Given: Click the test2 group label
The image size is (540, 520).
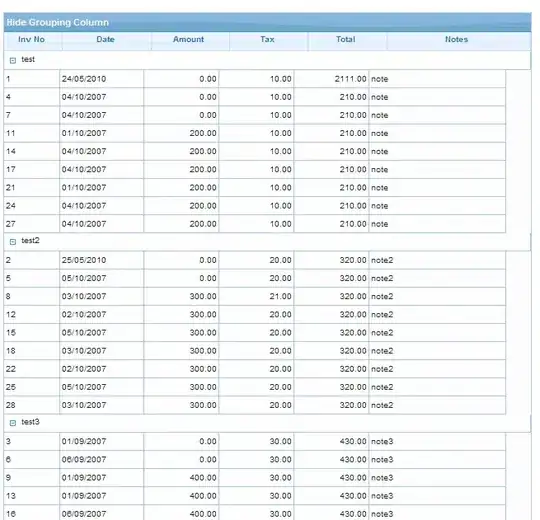Looking at the screenshot, I should [31, 241].
